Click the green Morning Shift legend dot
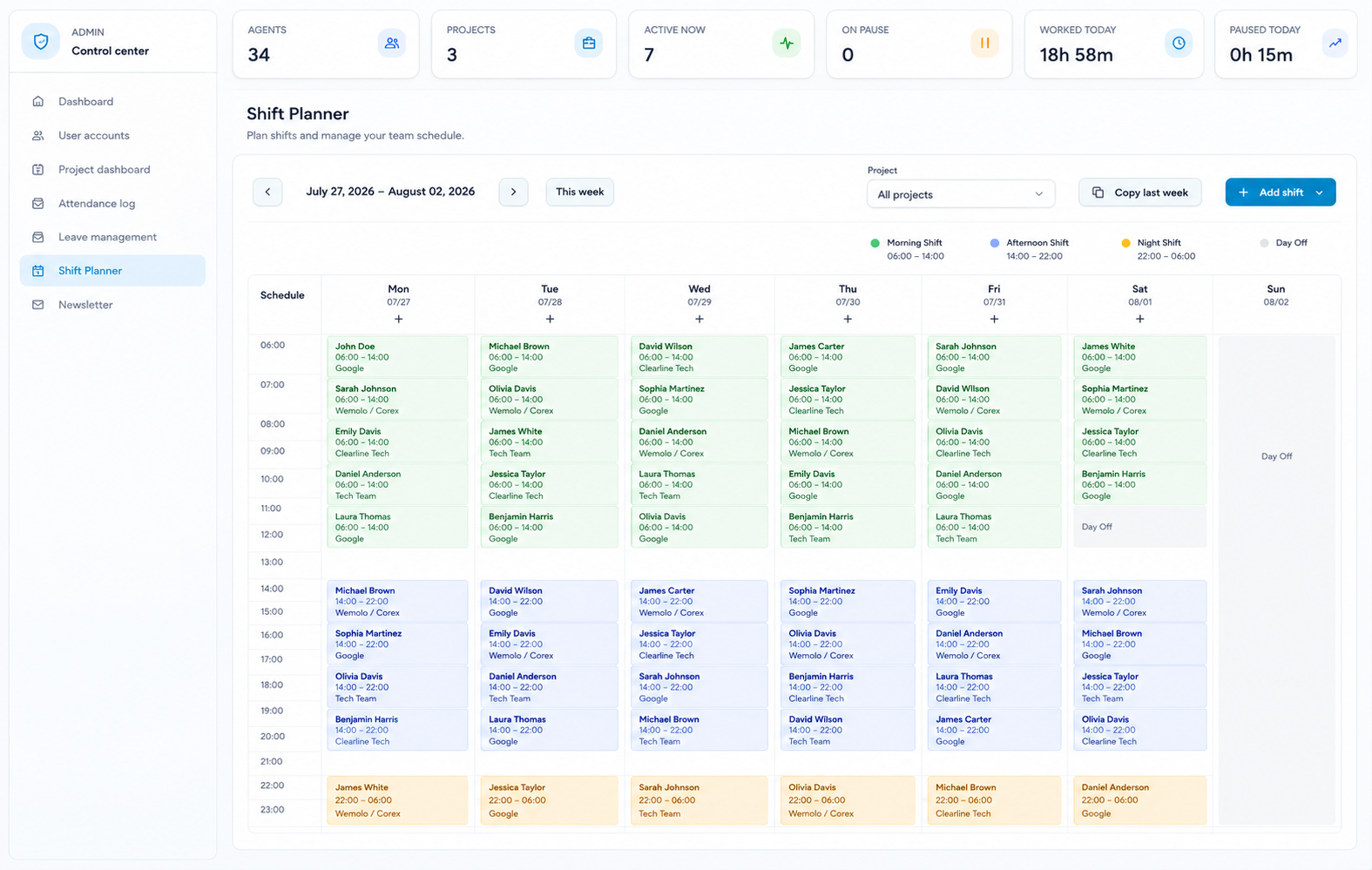The height and width of the screenshot is (870, 1372). point(875,243)
